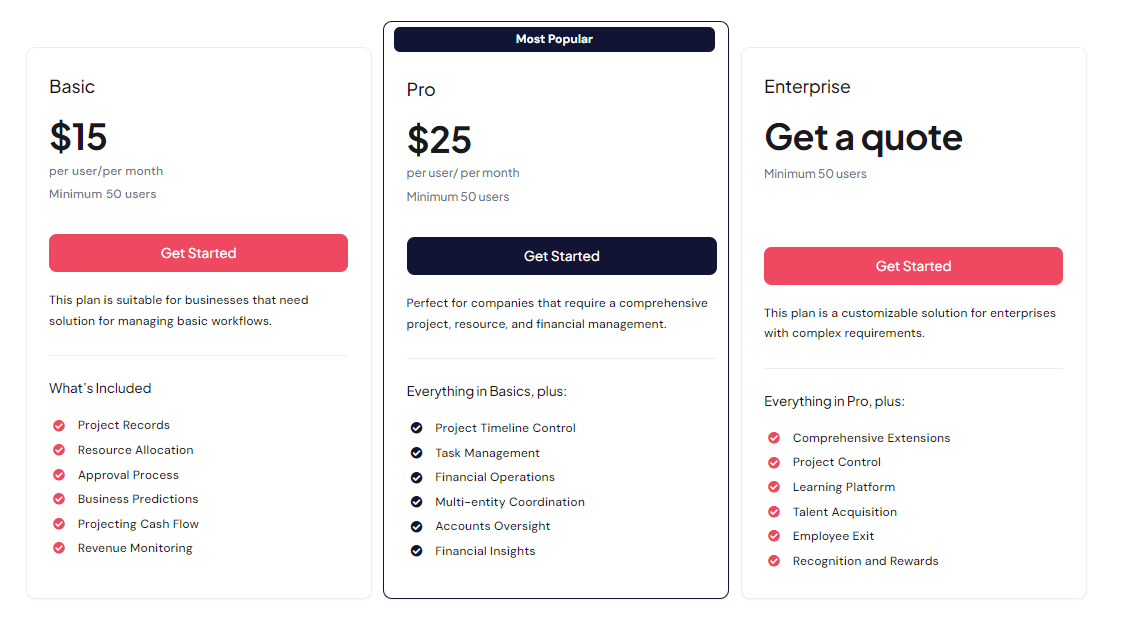Click the Basic plan Get Started button

coord(198,253)
